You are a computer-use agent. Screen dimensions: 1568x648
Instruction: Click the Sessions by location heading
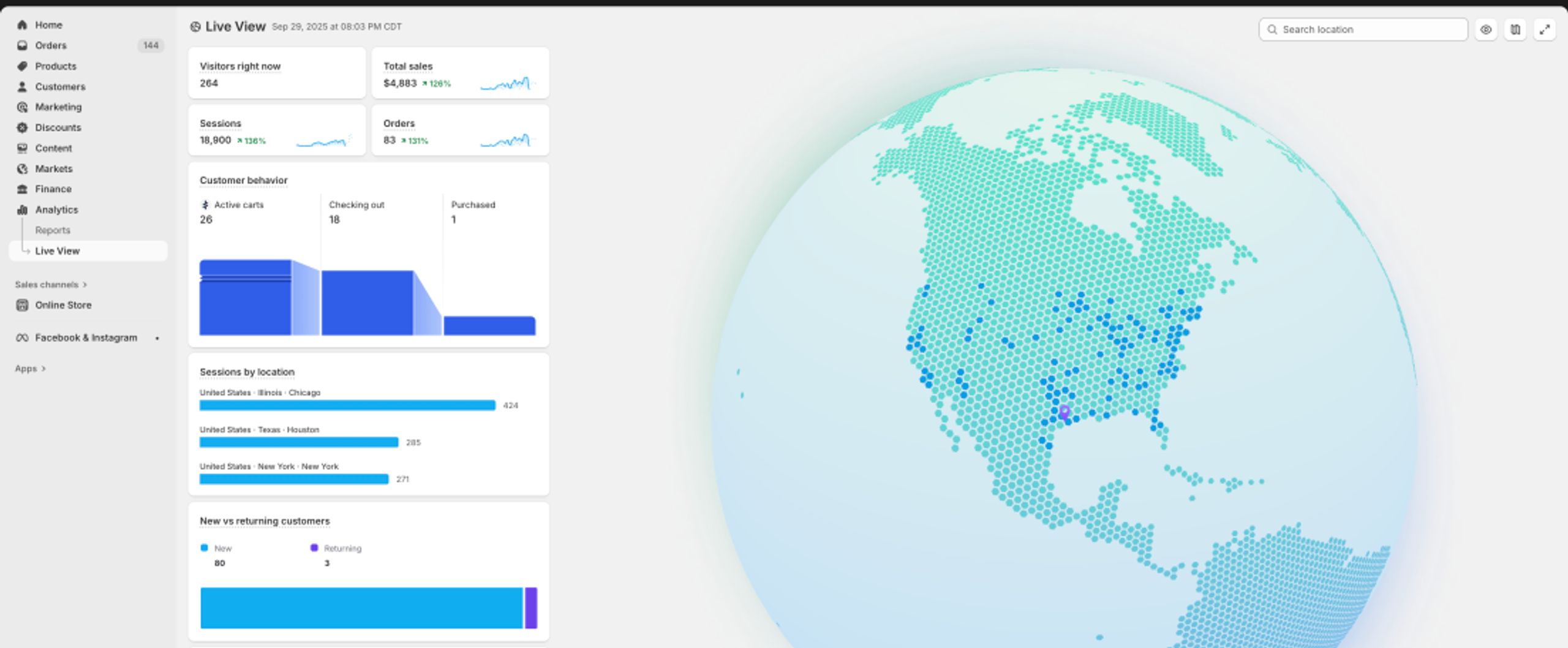click(x=247, y=372)
